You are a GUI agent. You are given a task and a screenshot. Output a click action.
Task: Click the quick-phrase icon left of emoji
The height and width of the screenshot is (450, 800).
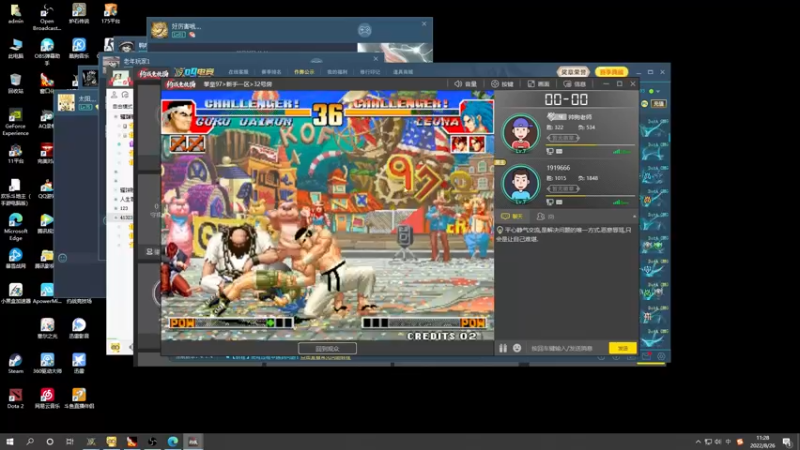[503, 348]
